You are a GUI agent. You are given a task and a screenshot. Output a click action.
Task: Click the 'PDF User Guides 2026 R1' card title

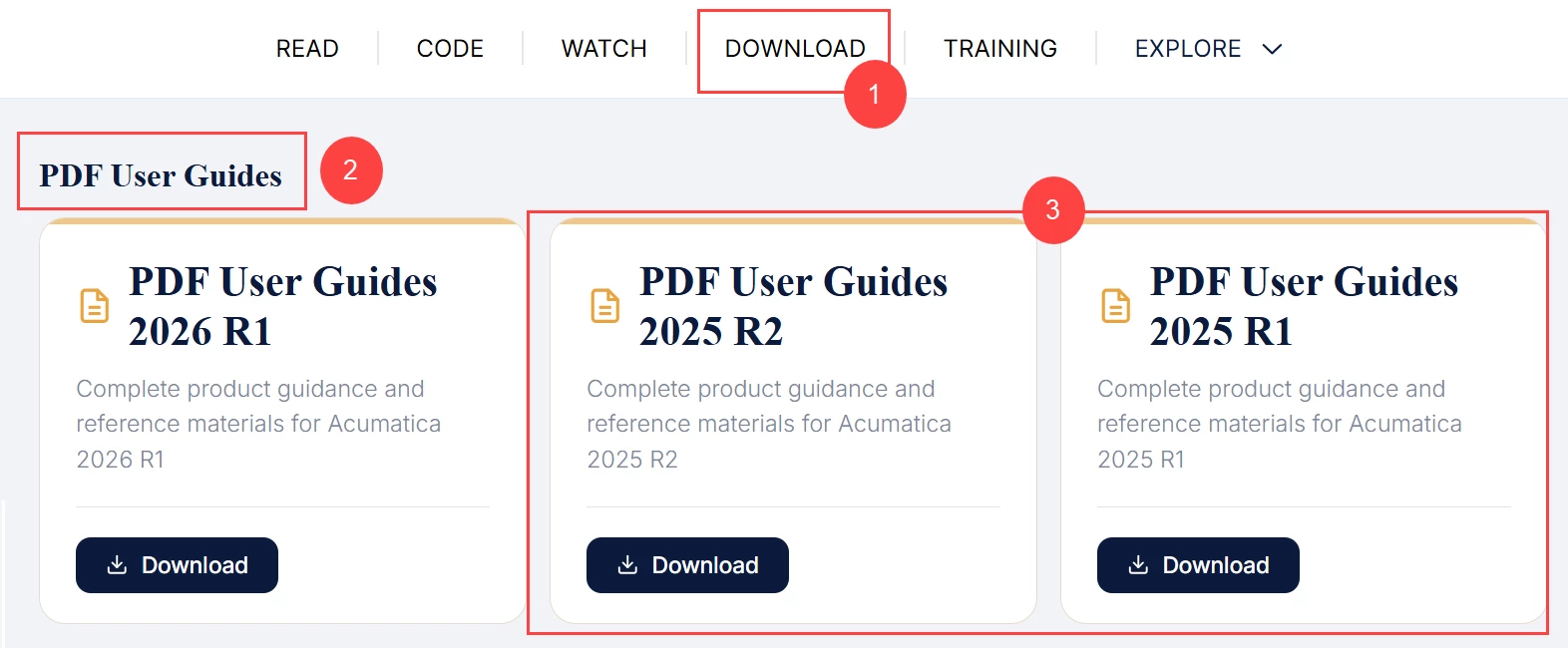pyautogui.click(x=283, y=306)
